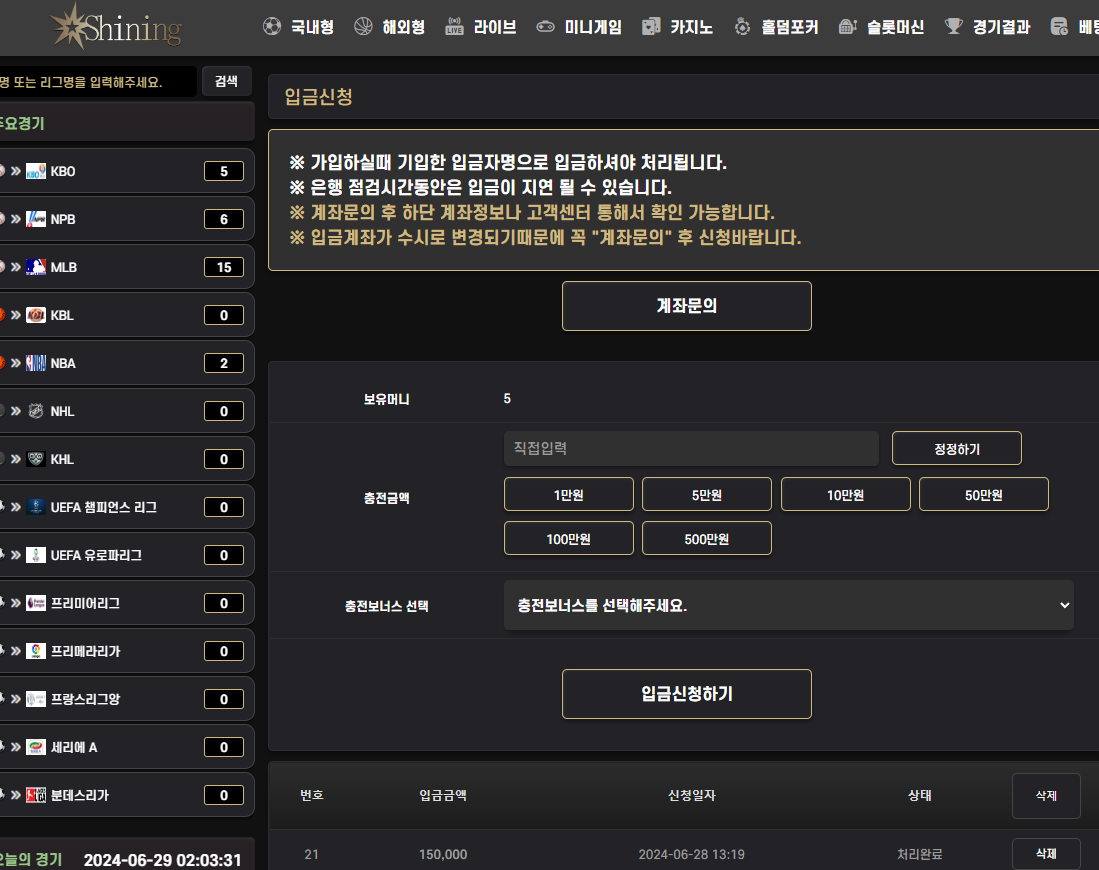1099x870 pixels.
Task: Expand the 프리미어리그 league entry
Action: pyautogui.click(x=126, y=603)
